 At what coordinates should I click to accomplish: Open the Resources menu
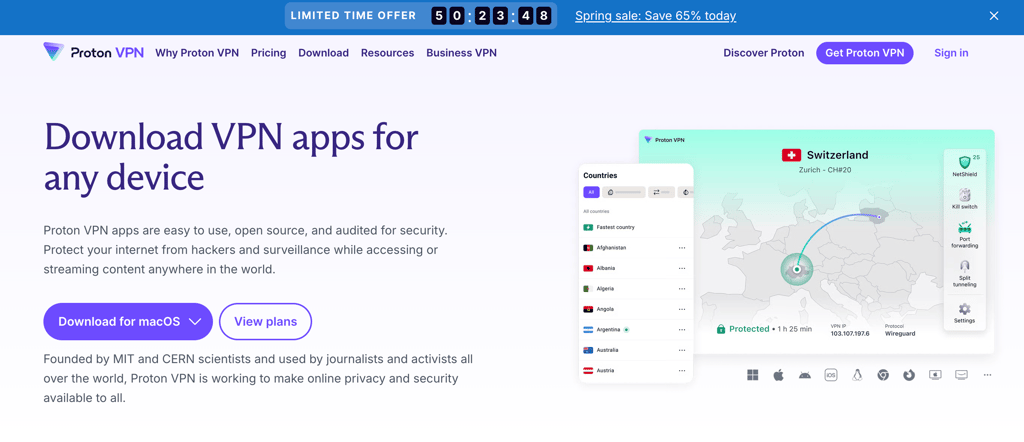click(x=387, y=53)
